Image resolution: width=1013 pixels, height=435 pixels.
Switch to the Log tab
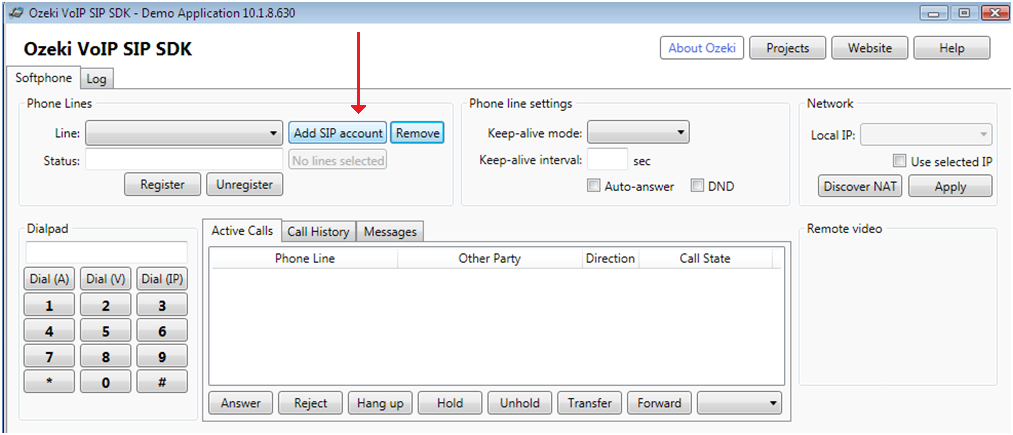click(97, 79)
